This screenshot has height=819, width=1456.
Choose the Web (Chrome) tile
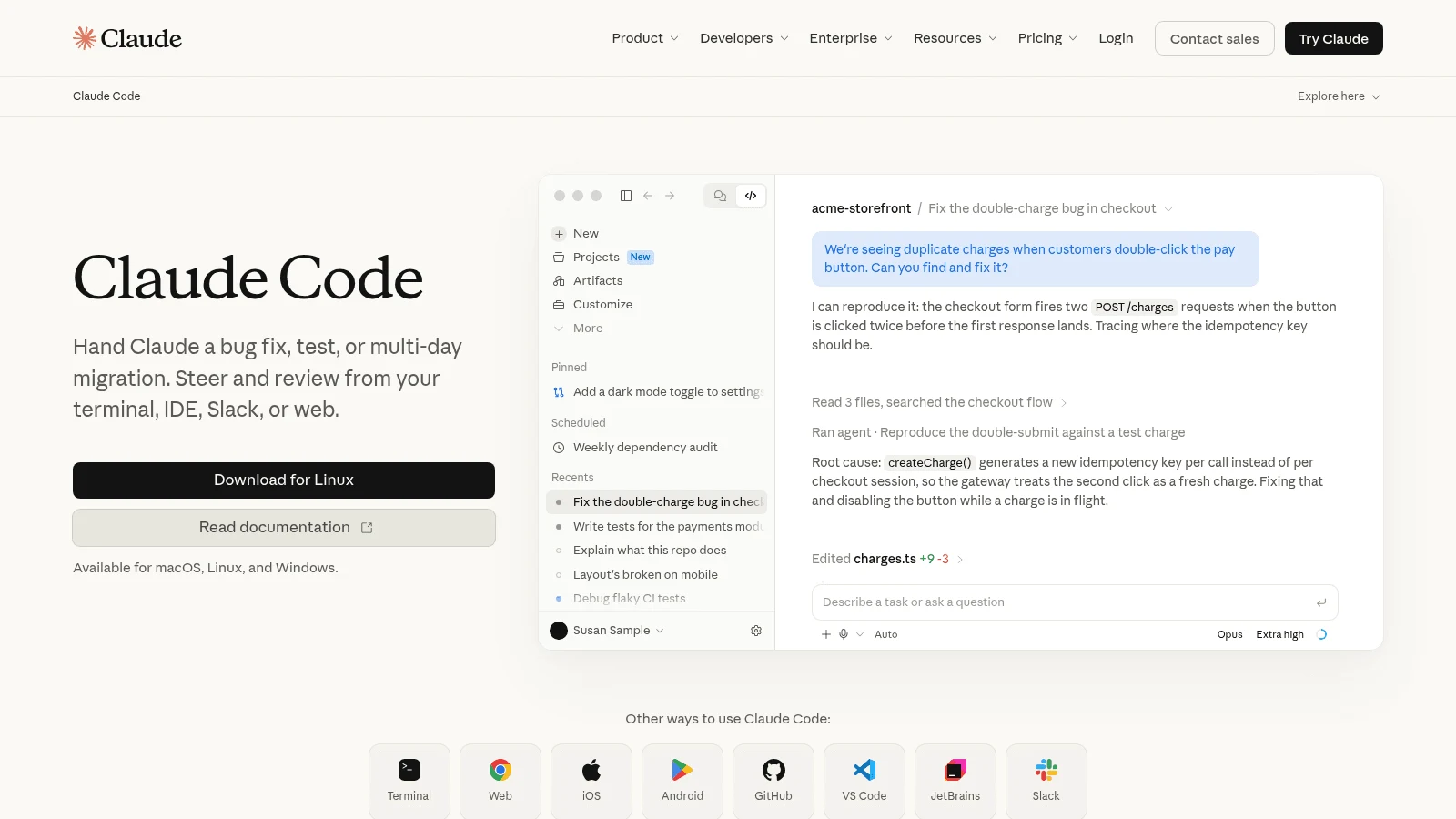click(500, 781)
